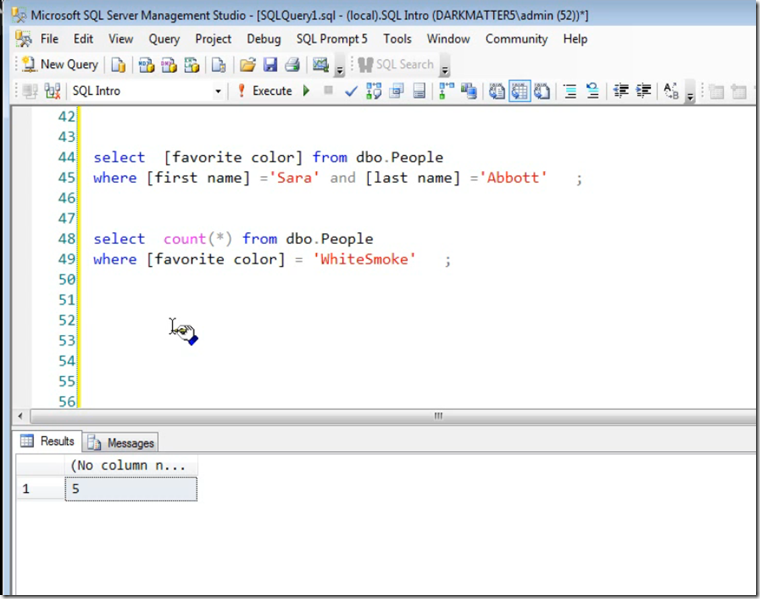Screen dimensions: 760x599
Task: Open the File menu
Action: (49, 39)
